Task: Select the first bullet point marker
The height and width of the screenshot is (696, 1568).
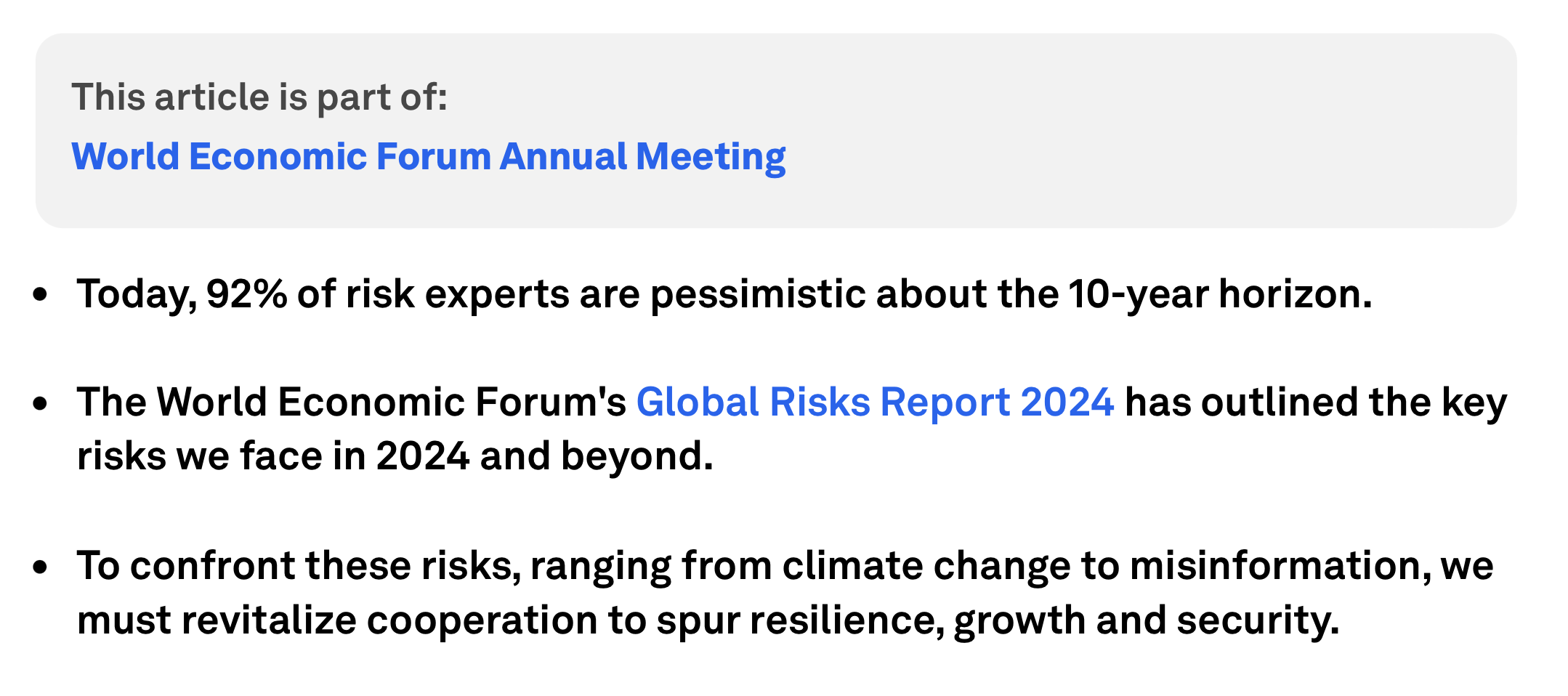Action: click(x=41, y=295)
